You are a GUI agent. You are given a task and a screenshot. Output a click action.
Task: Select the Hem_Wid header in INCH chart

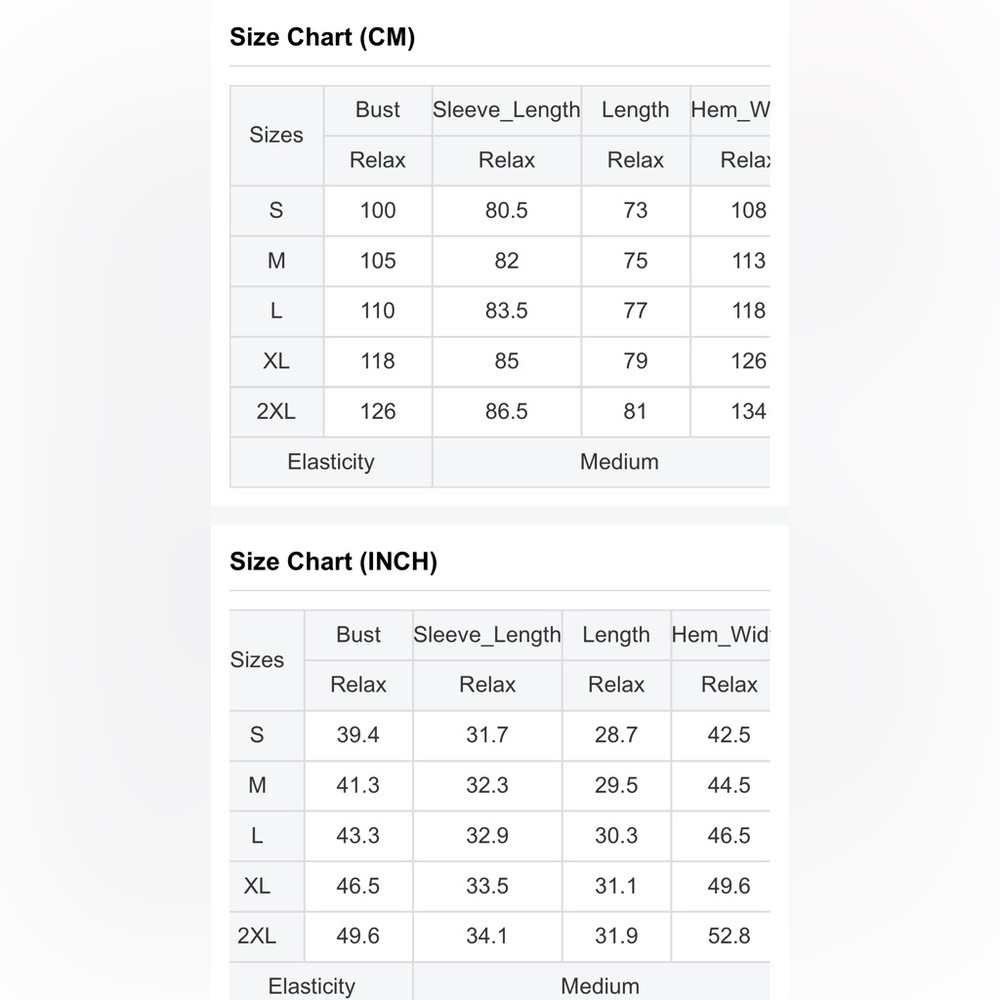[x=721, y=635]
